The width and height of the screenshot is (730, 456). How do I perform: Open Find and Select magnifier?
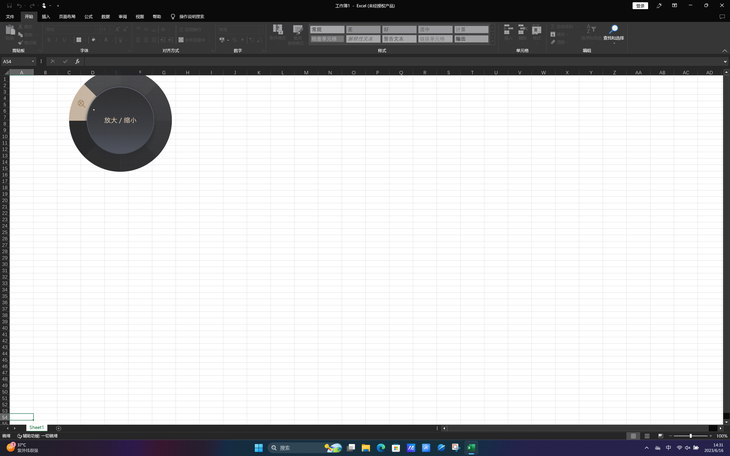pos(614,29)
